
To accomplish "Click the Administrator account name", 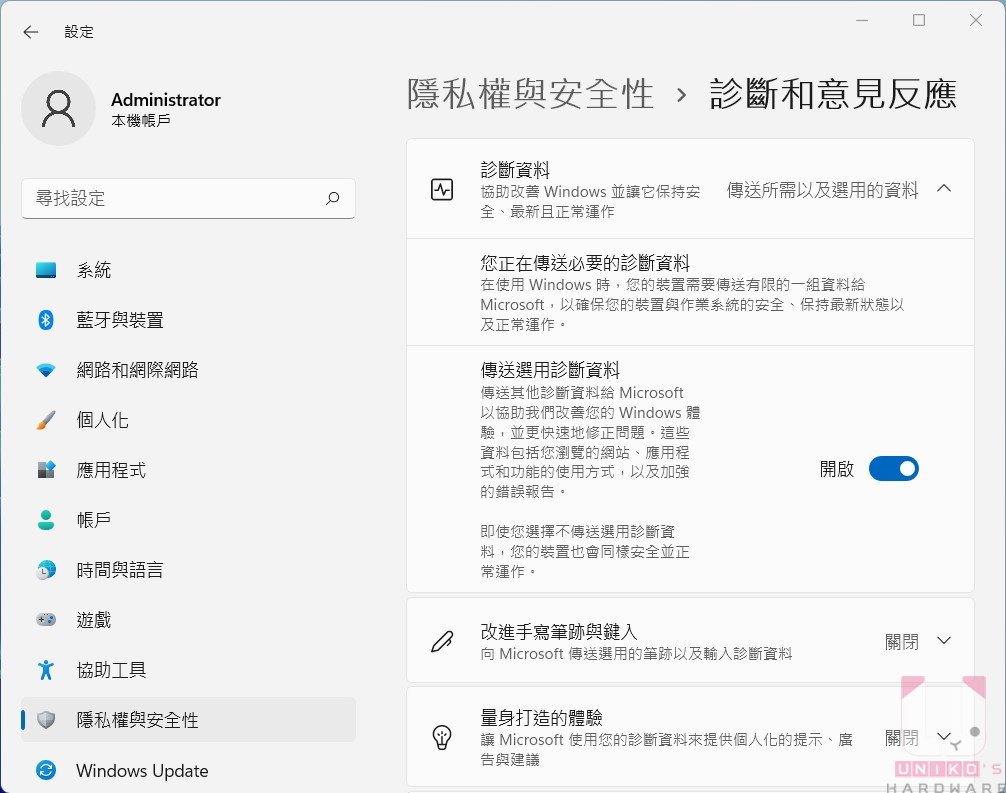I will click(166, 100).
